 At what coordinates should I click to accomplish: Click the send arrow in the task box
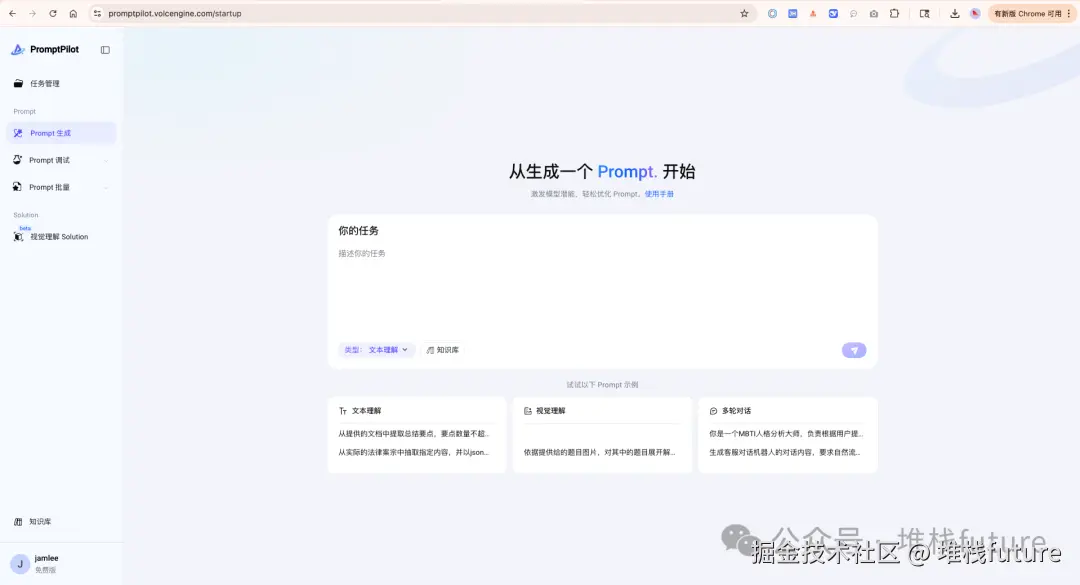click(x=853, y=350)
